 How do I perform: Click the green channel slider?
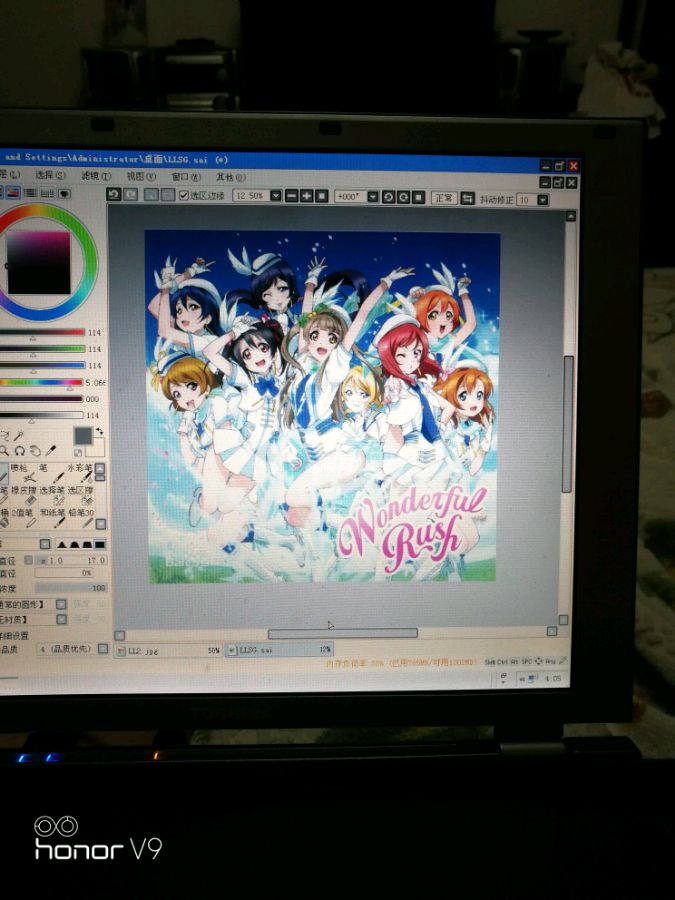pyautogui.click(x=42, y=348)
